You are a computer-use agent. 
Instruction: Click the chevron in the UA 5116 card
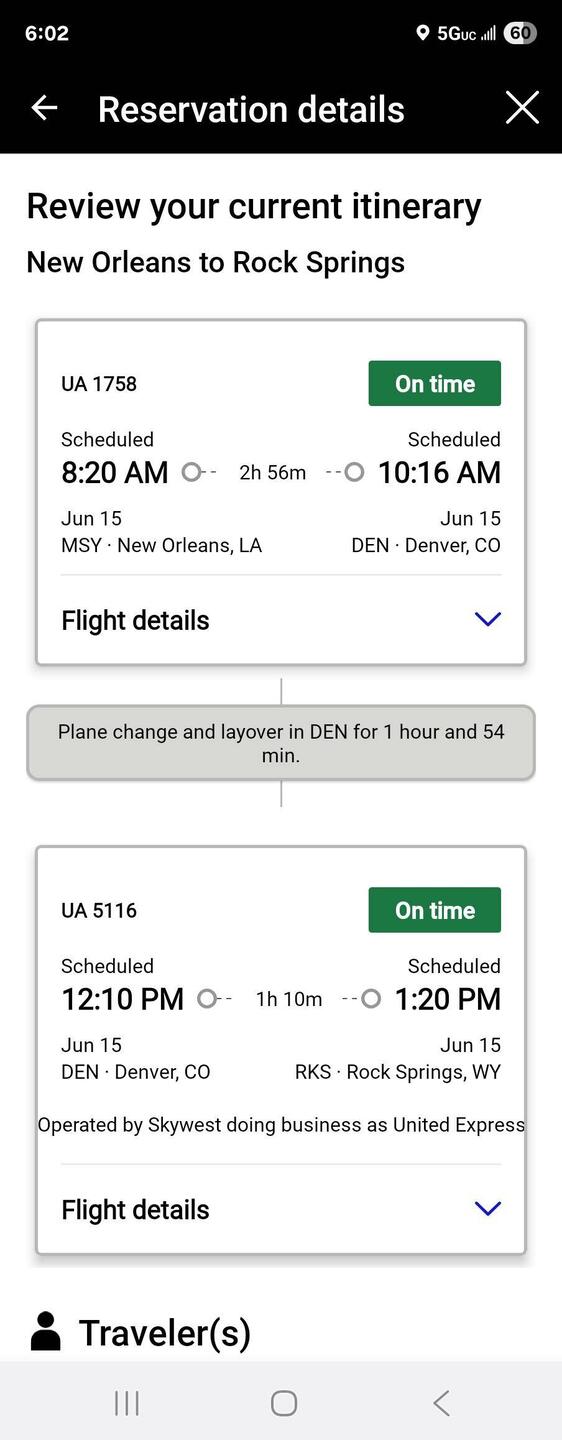tap(487, 1209)
